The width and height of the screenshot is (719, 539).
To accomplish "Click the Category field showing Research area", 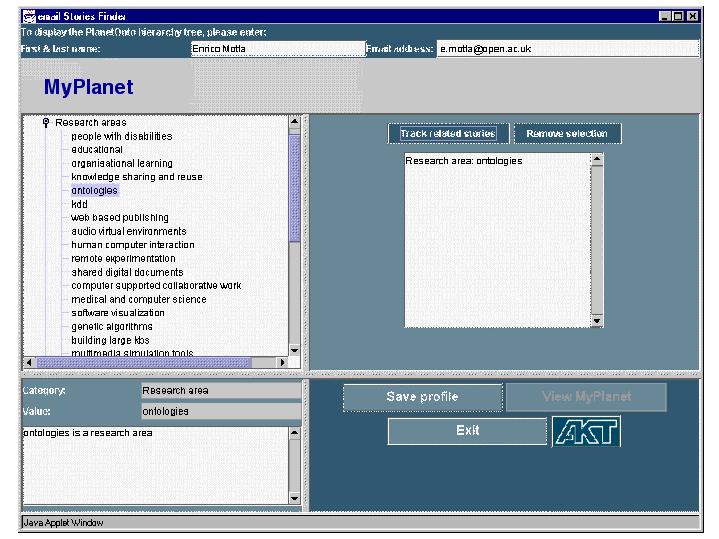I will pyautogui.click(x=221, y=391).
